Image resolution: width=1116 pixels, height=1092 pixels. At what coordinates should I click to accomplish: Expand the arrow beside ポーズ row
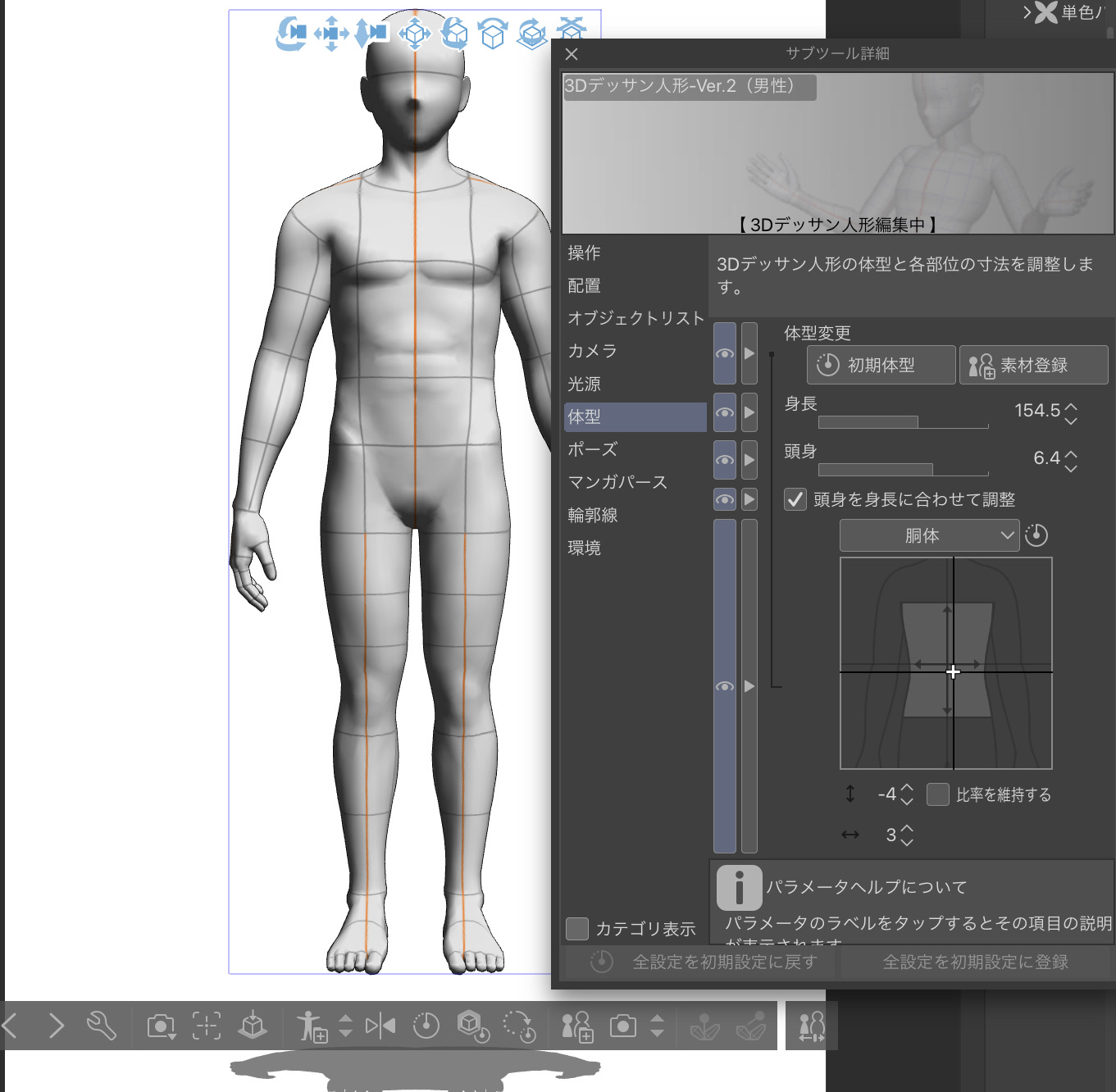coord(749,460)
